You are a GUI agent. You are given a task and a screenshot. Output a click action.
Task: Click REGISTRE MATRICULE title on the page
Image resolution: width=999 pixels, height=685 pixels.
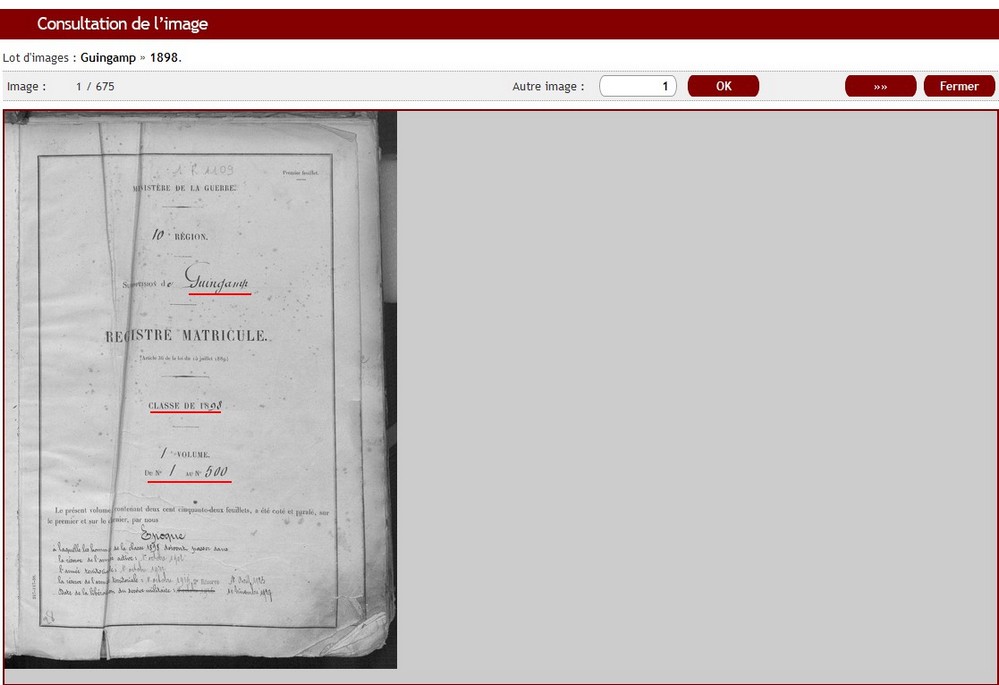click(187, 337)
